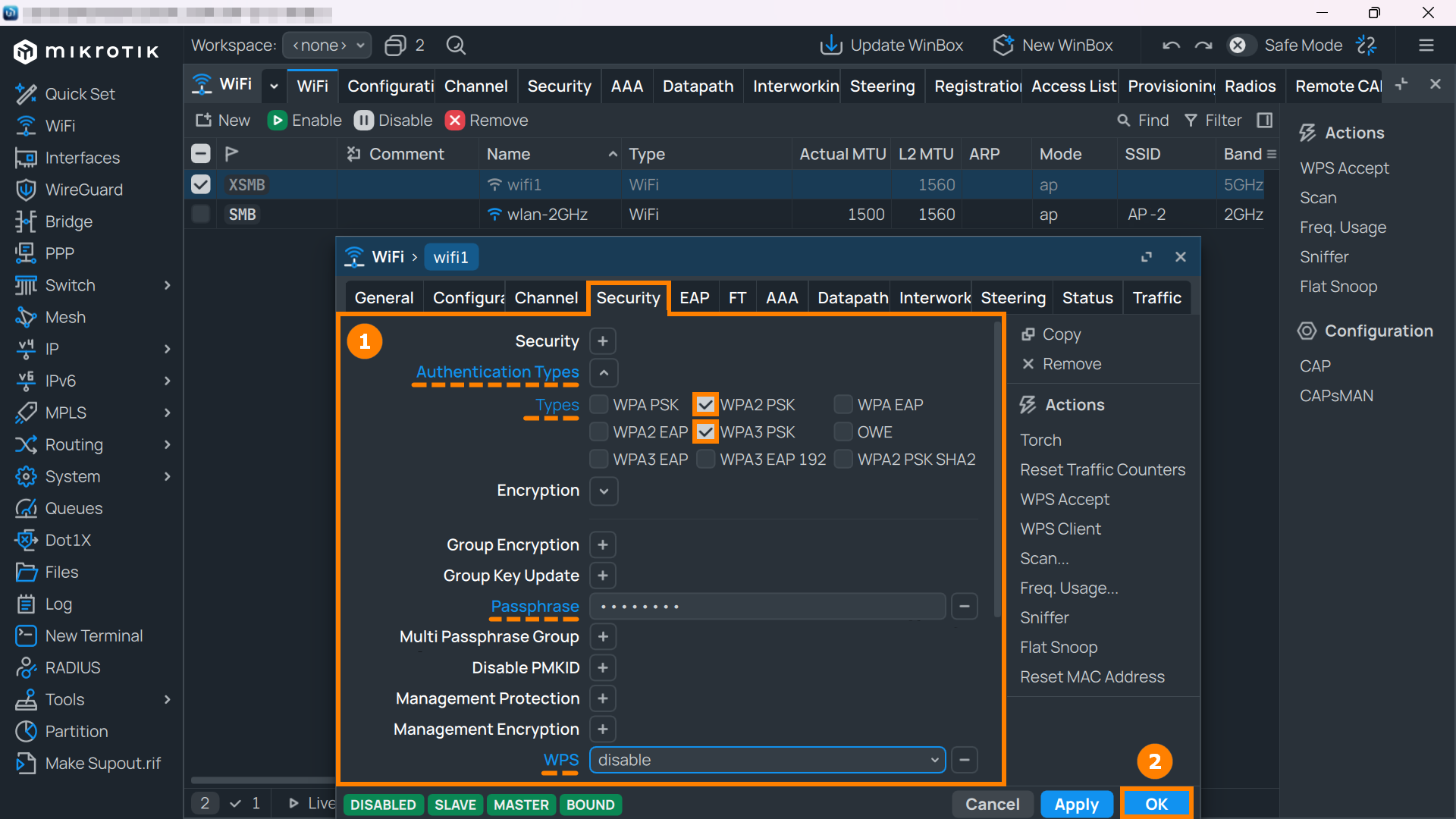Toggle the WPA2 PSK checkbox
The width and height of the screenshot is (1456, 819).
[x=705, y=405]
